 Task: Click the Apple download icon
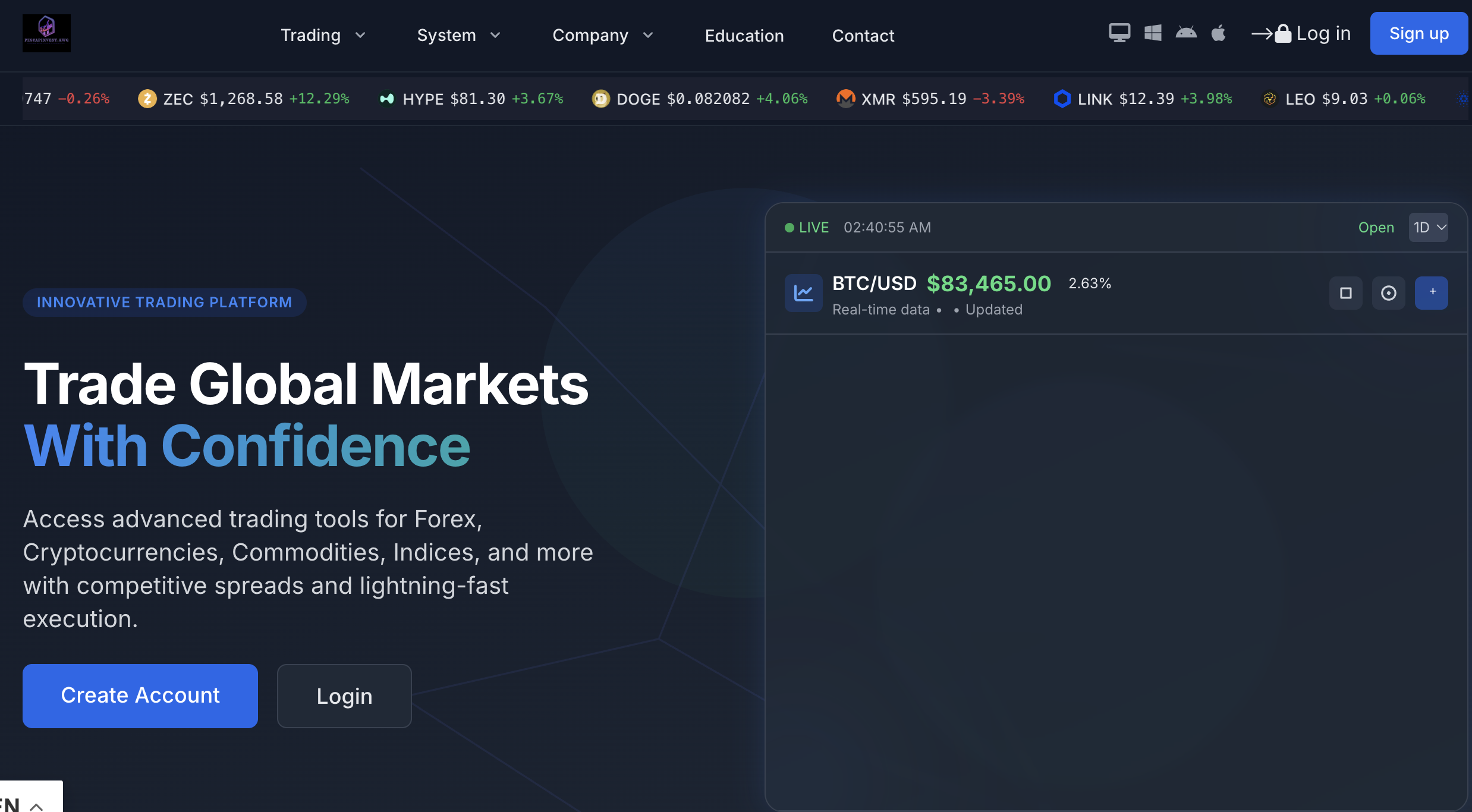click(x=1219, y=33)
